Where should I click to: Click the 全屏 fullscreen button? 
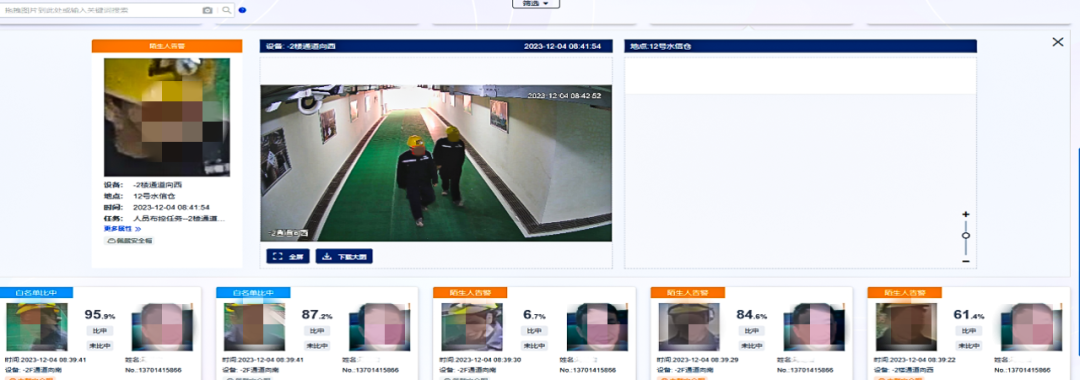coord(288,256)
